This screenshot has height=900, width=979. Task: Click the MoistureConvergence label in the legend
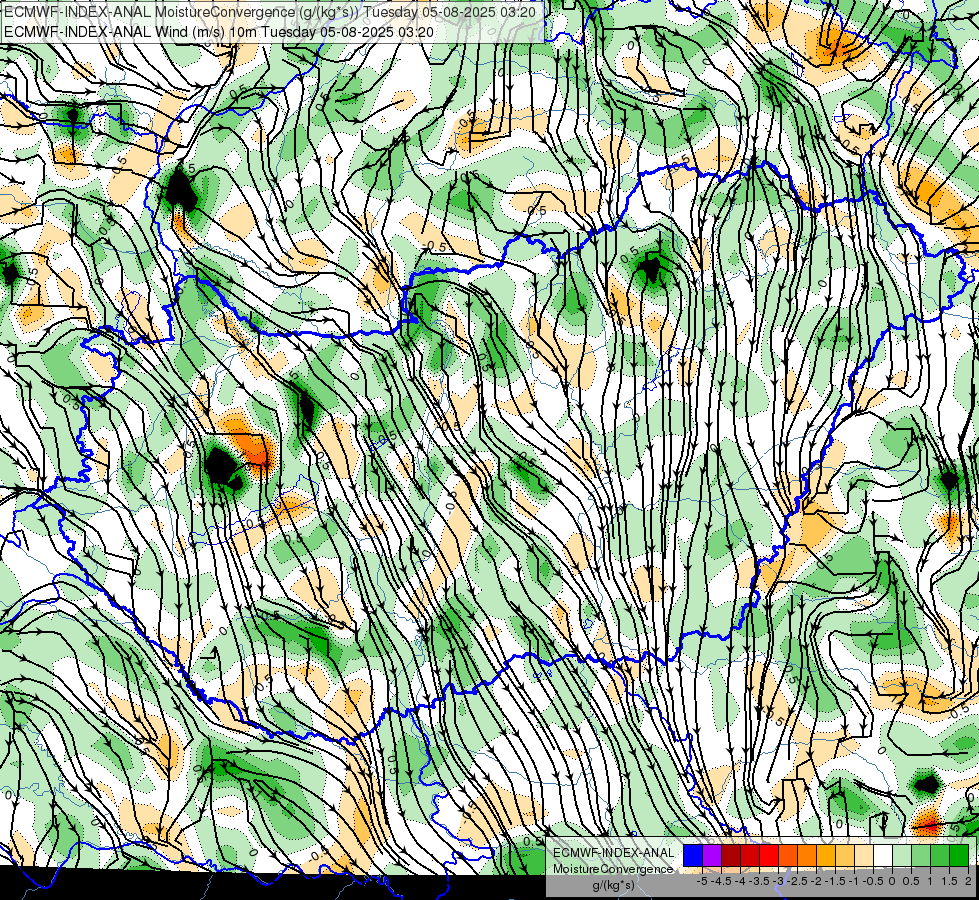pyautogui.click(x=613, y=869)
